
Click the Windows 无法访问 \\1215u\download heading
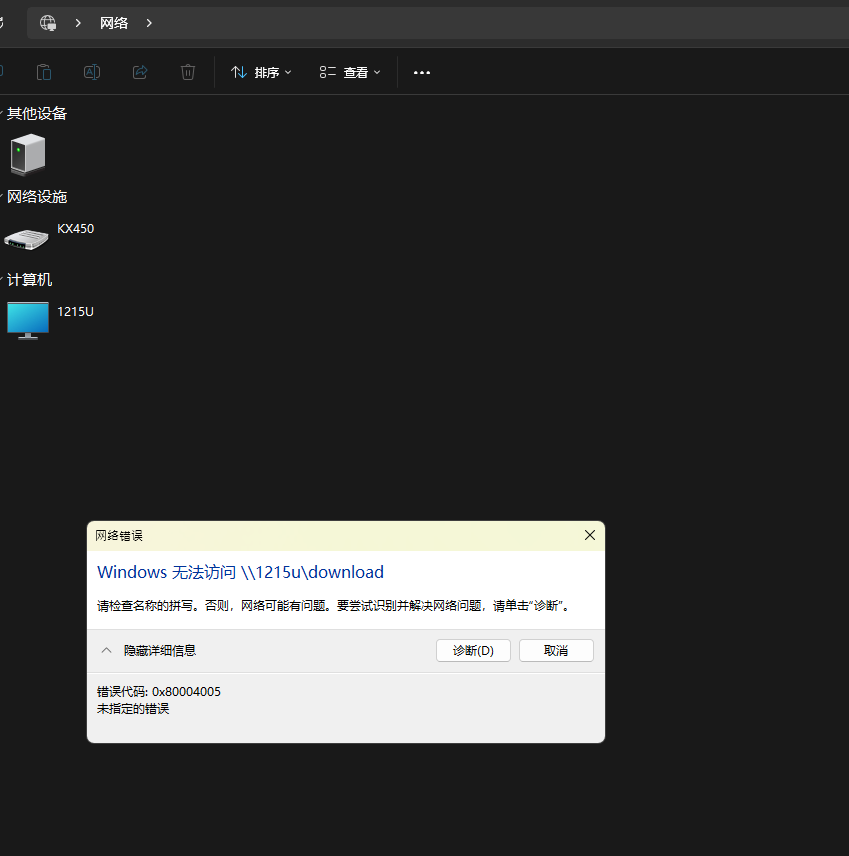240,572
